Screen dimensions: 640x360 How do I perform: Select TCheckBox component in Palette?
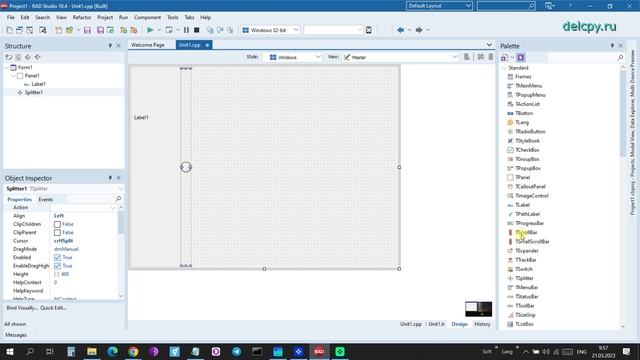[527, 150]
